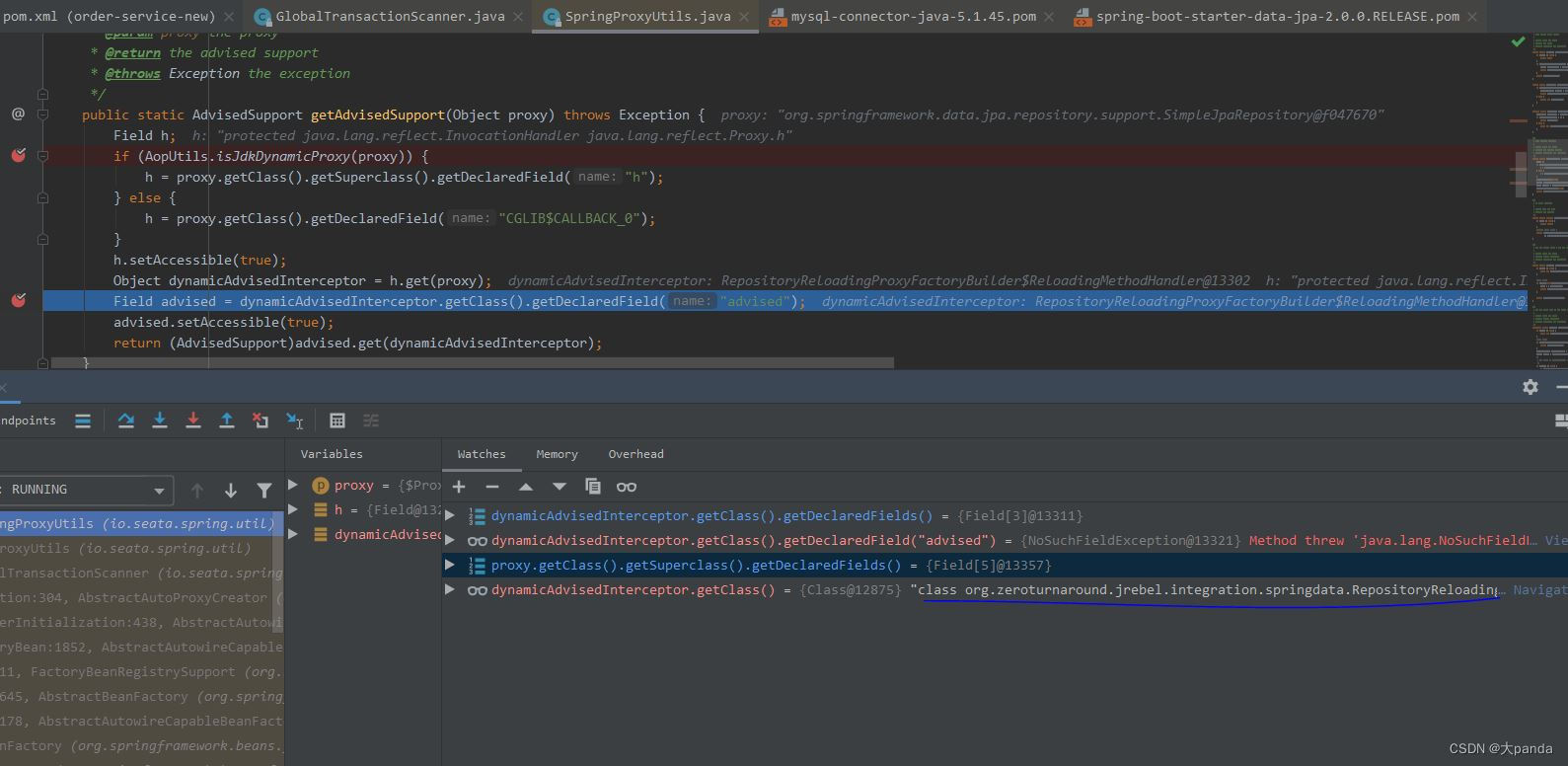The width and height of the screenshot is (1568, 766).
Task: Click h.setAccessible(true) code line
Action: (x=199, y=260)
